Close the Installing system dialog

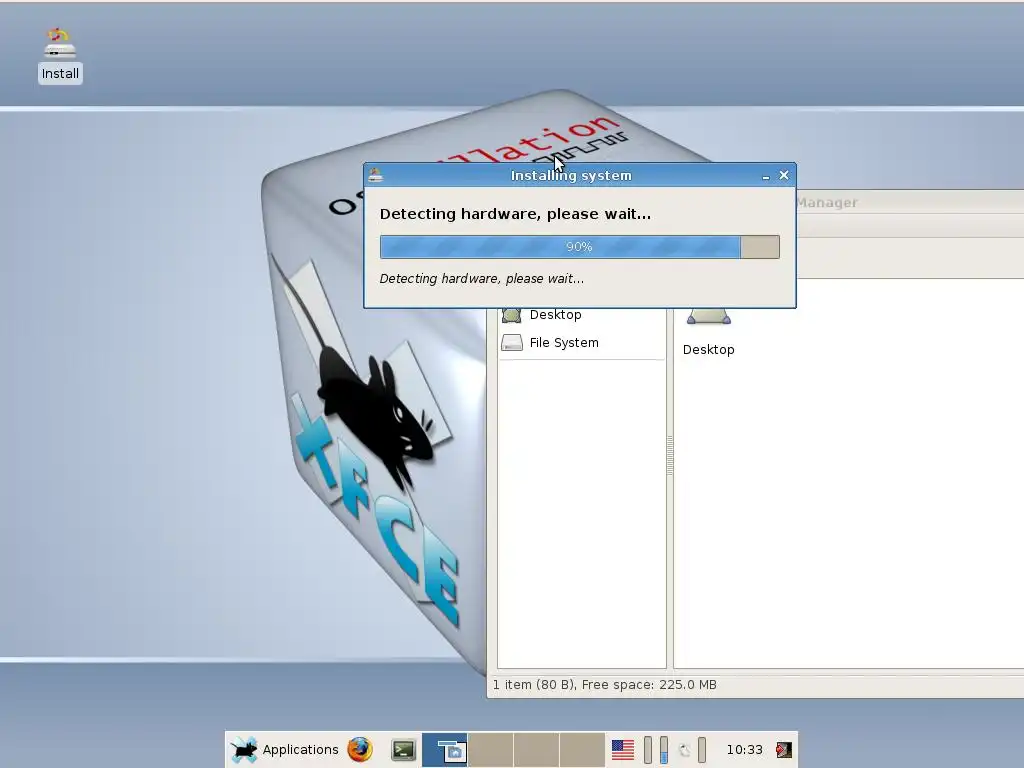(x=784, y=175)
